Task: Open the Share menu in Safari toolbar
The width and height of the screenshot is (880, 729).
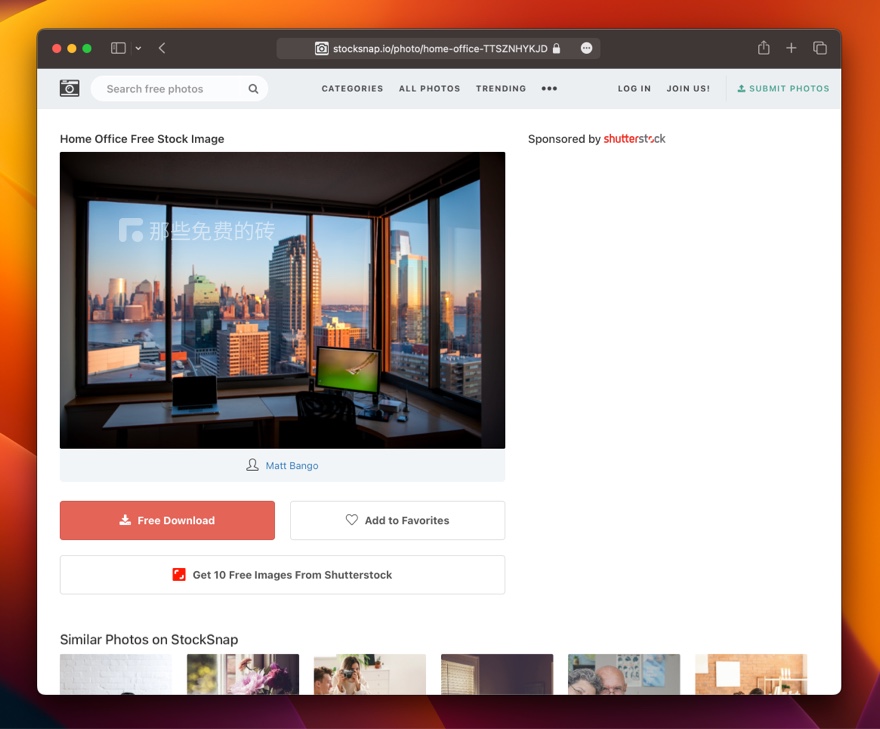Action: 763,48
